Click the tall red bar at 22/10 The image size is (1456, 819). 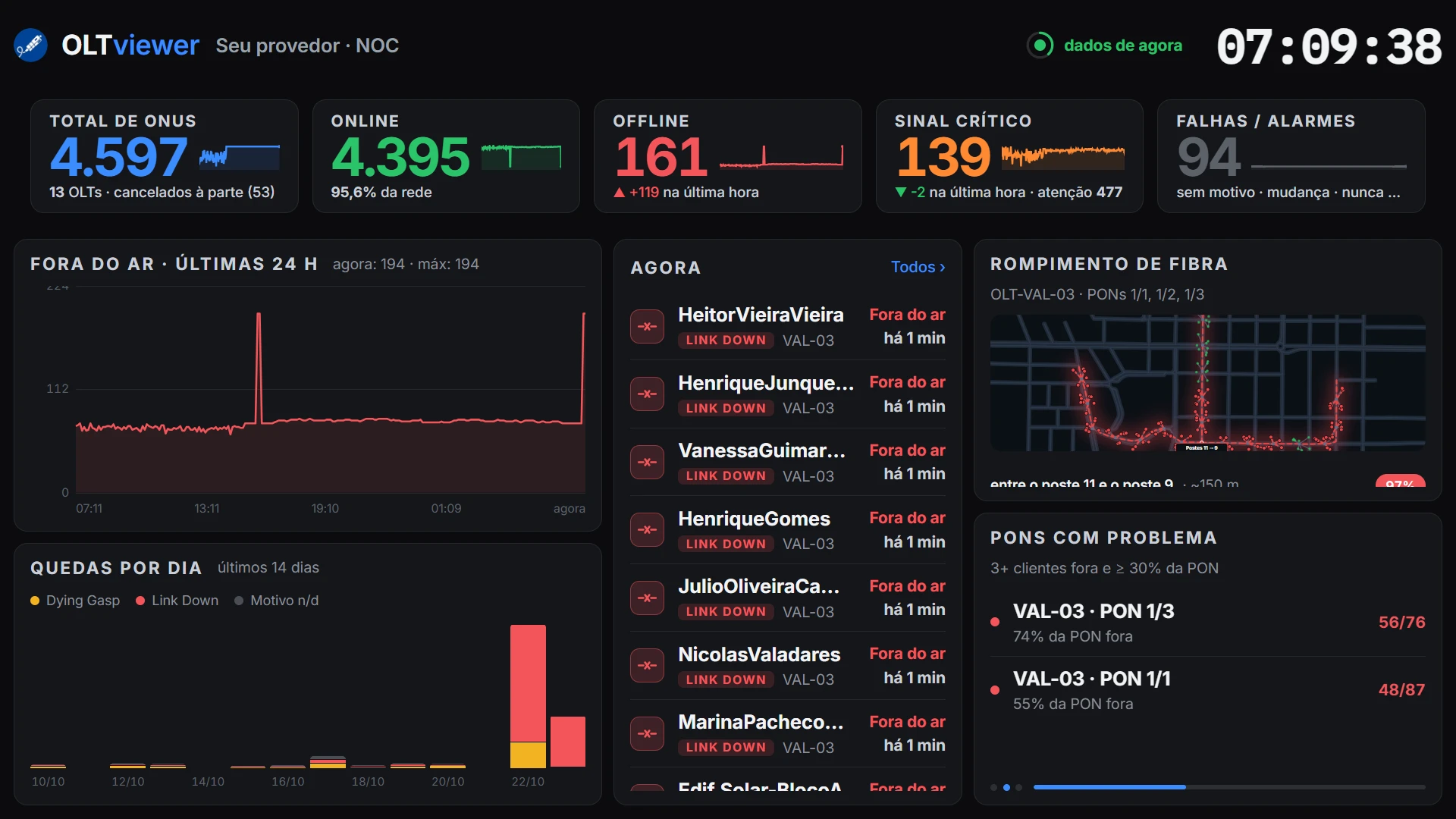click(528, 683)
